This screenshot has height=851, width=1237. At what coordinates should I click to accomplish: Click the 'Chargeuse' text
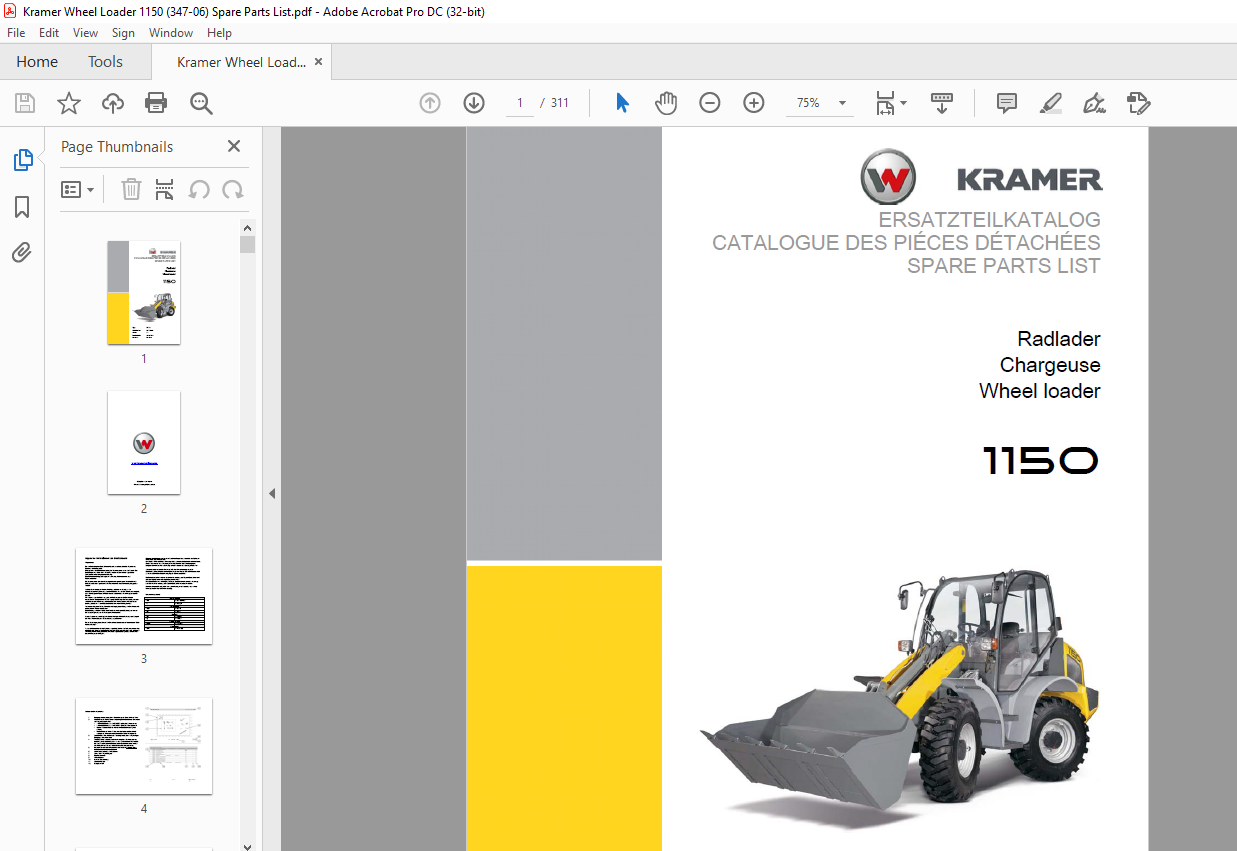click(1050, 365)
